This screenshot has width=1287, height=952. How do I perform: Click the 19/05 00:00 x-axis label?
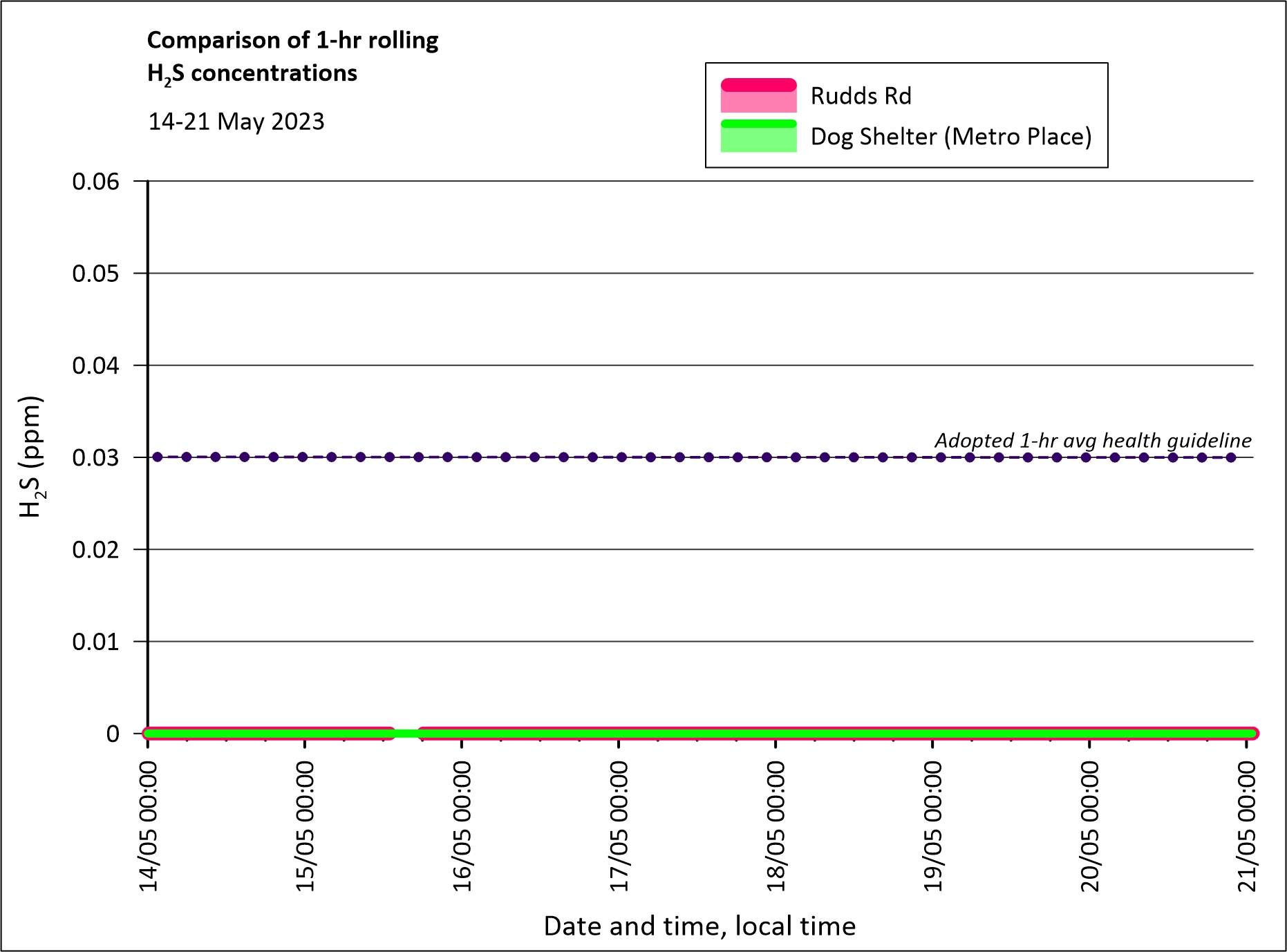tap(932, 826)
